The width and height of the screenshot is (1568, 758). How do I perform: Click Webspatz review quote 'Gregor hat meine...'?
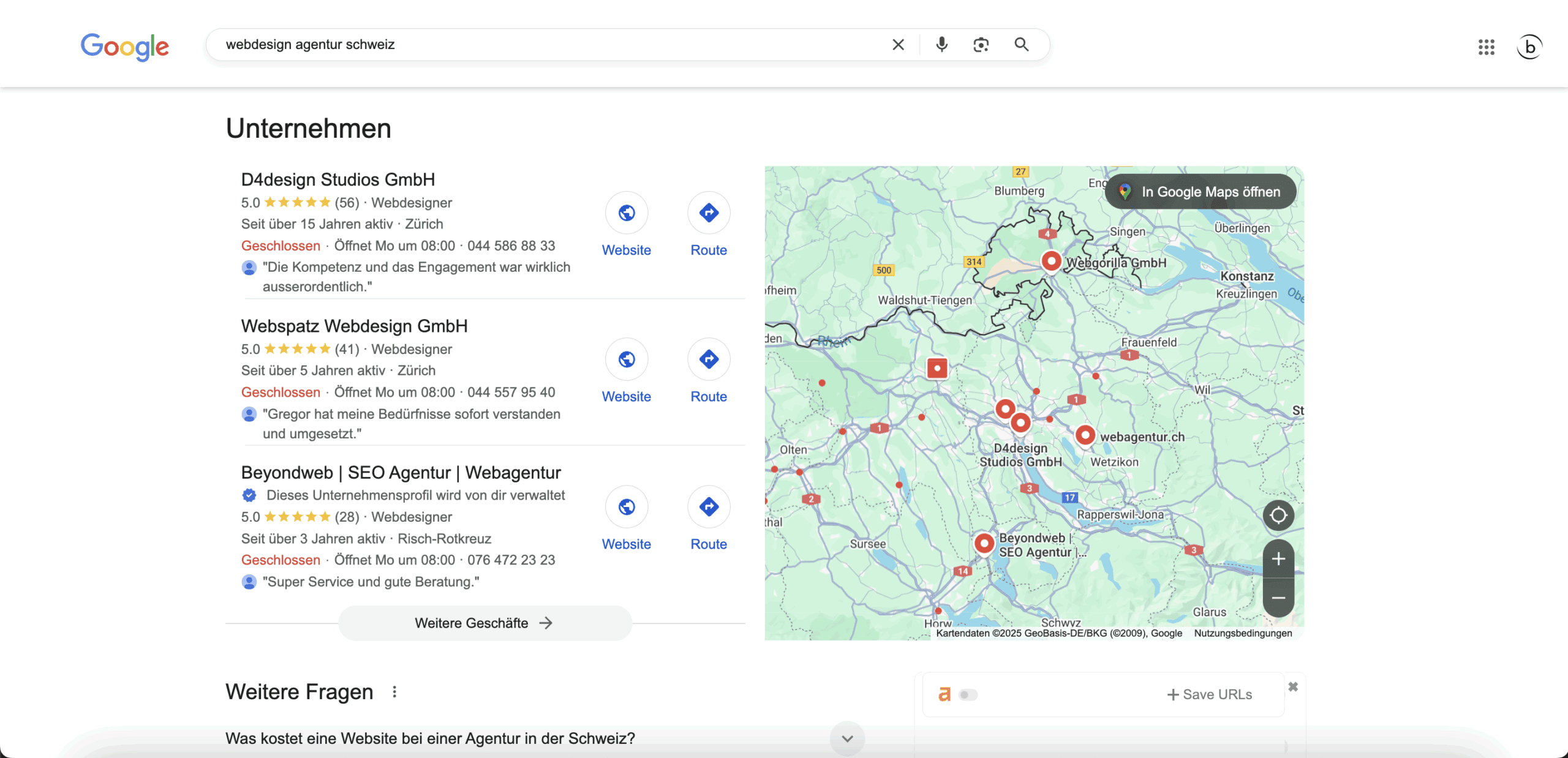[412, 424]
